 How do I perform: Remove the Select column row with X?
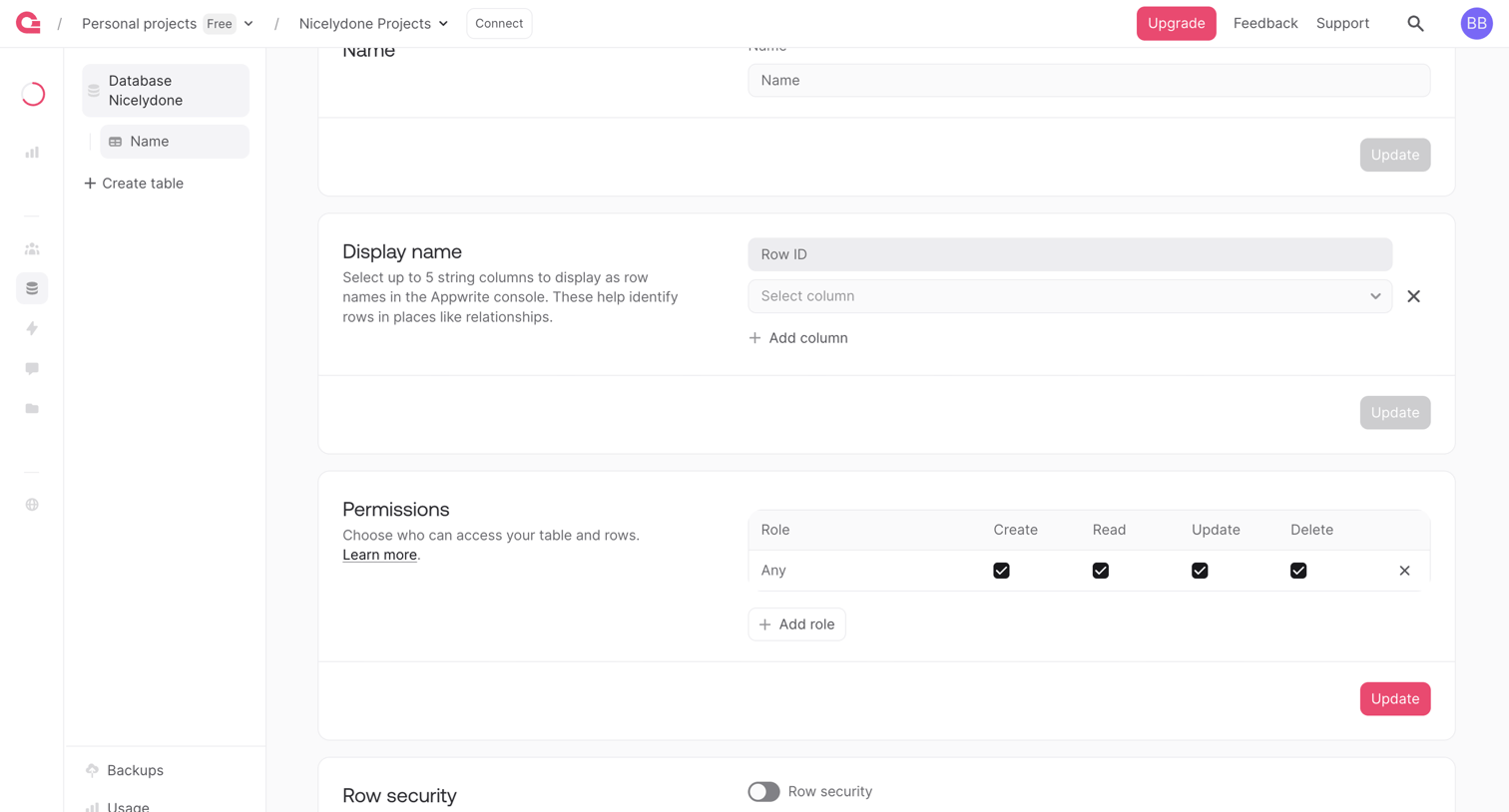[x=1413, y=296]
